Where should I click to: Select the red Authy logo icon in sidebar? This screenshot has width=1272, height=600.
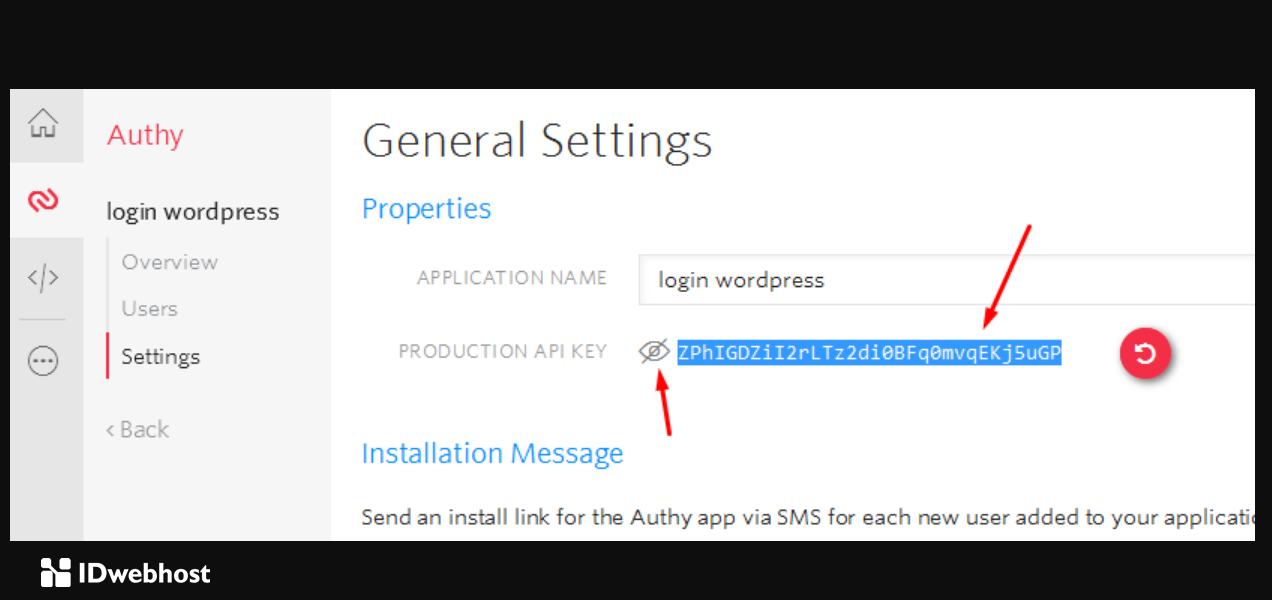(45, 199)
